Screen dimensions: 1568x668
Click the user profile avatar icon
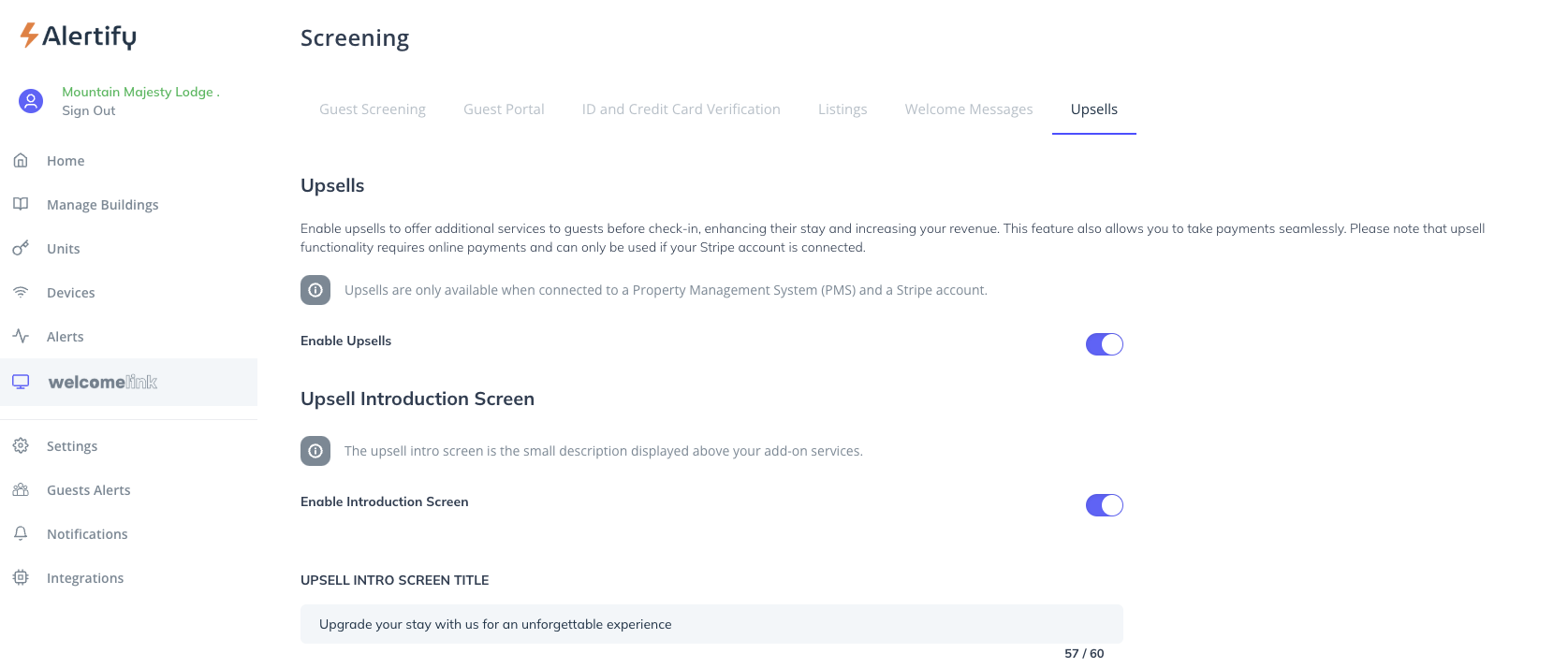[x=31, y=101]
